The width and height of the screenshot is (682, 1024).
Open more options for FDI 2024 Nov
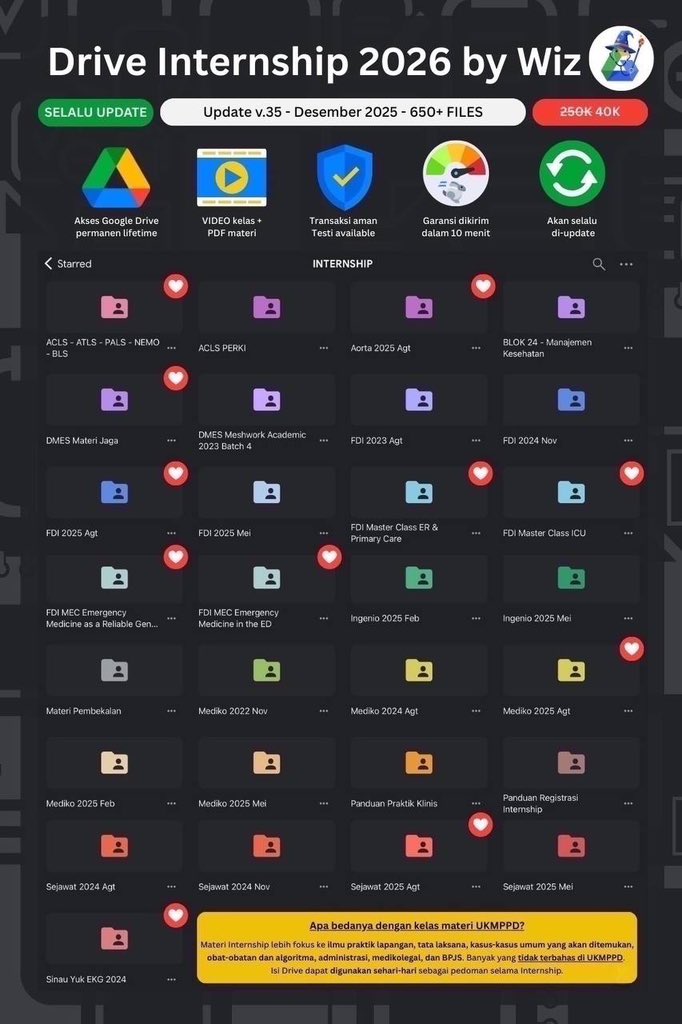[x=628, y=441]
